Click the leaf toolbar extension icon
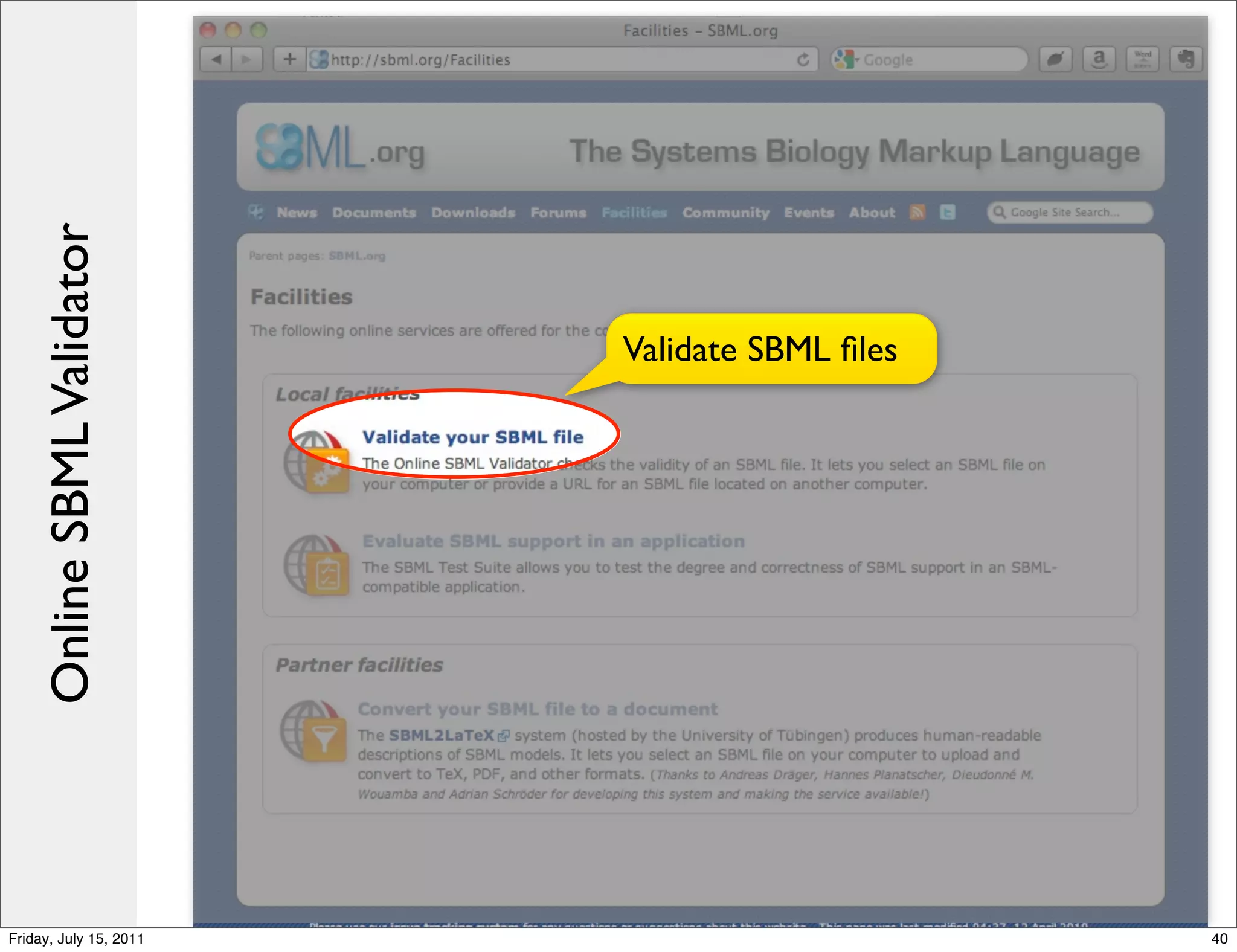The image size is (1237, 952). point(1055,59)
